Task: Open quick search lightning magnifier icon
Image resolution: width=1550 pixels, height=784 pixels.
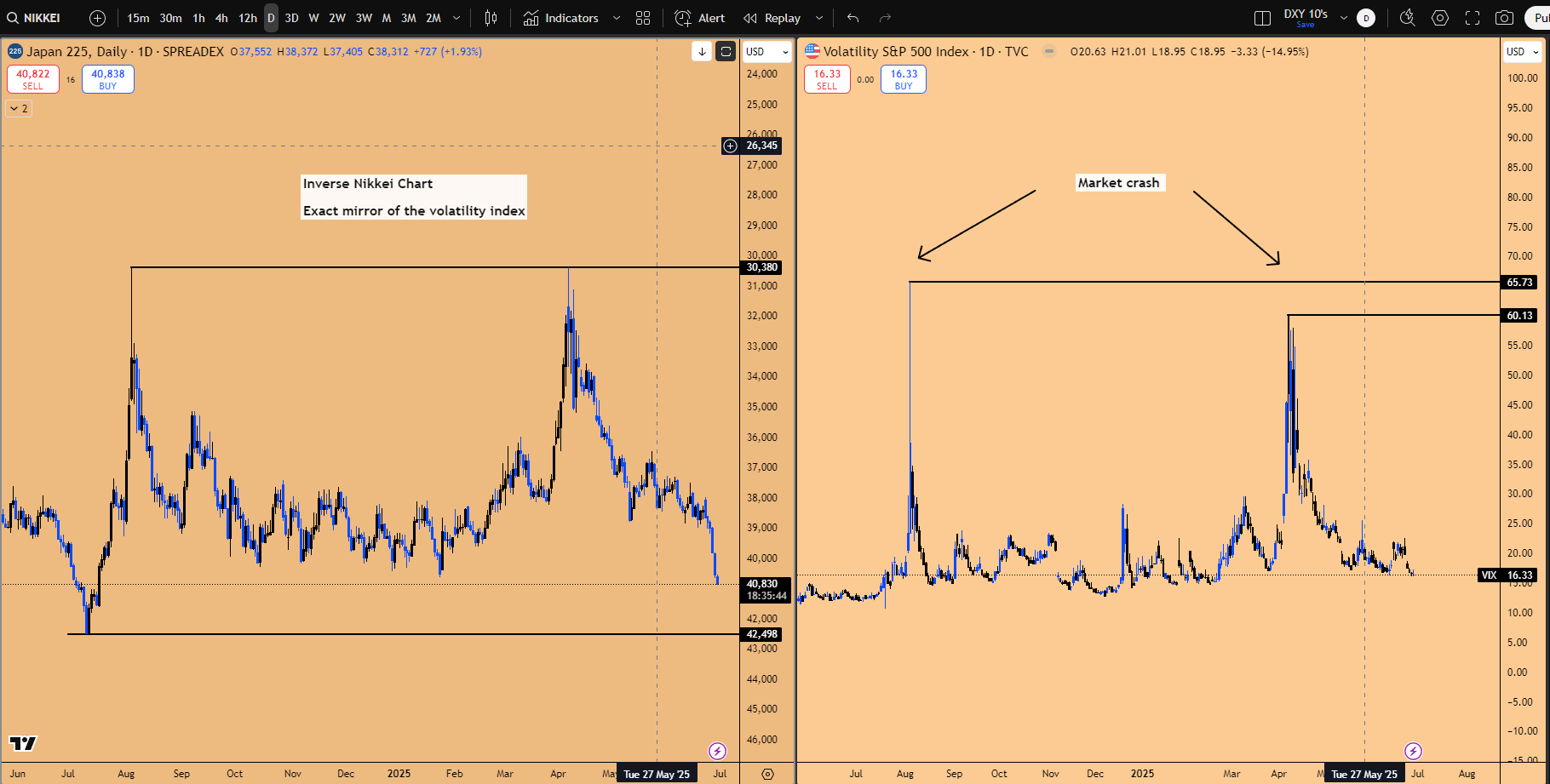Action: 1408,18
